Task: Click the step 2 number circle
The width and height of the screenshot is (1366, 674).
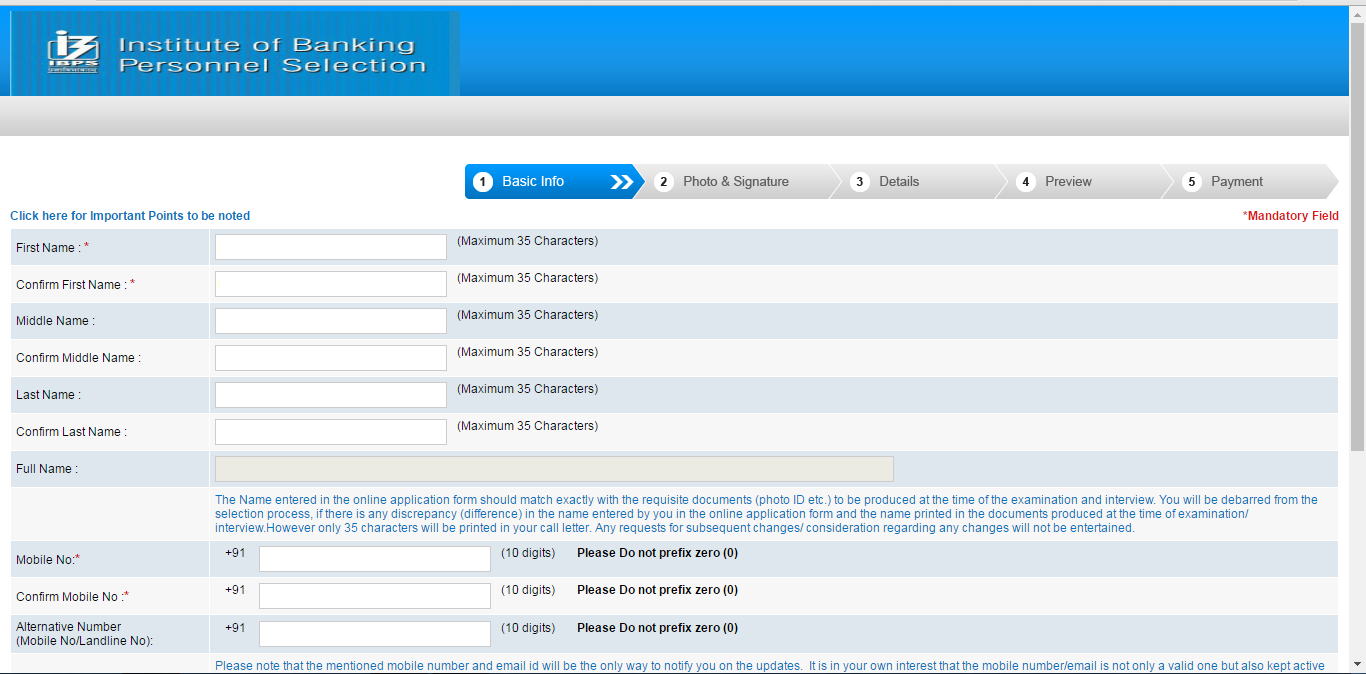Action: 663,182
